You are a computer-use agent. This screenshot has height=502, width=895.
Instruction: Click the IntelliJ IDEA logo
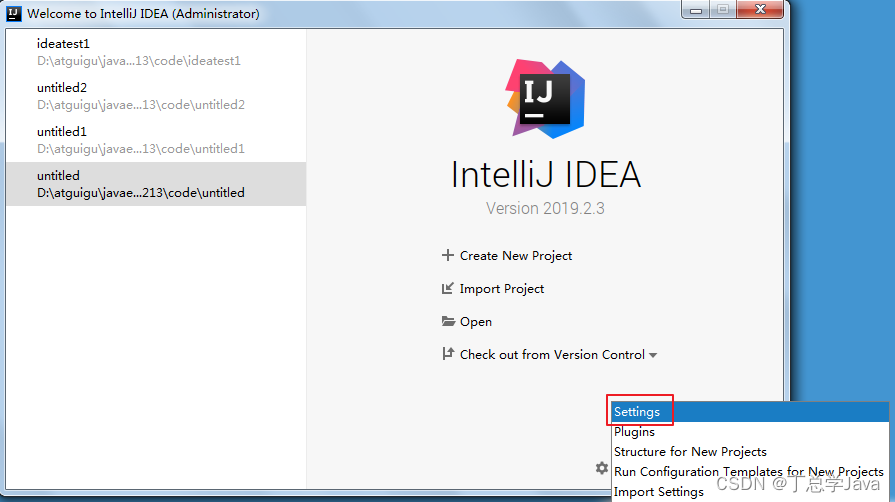(545, 98)
